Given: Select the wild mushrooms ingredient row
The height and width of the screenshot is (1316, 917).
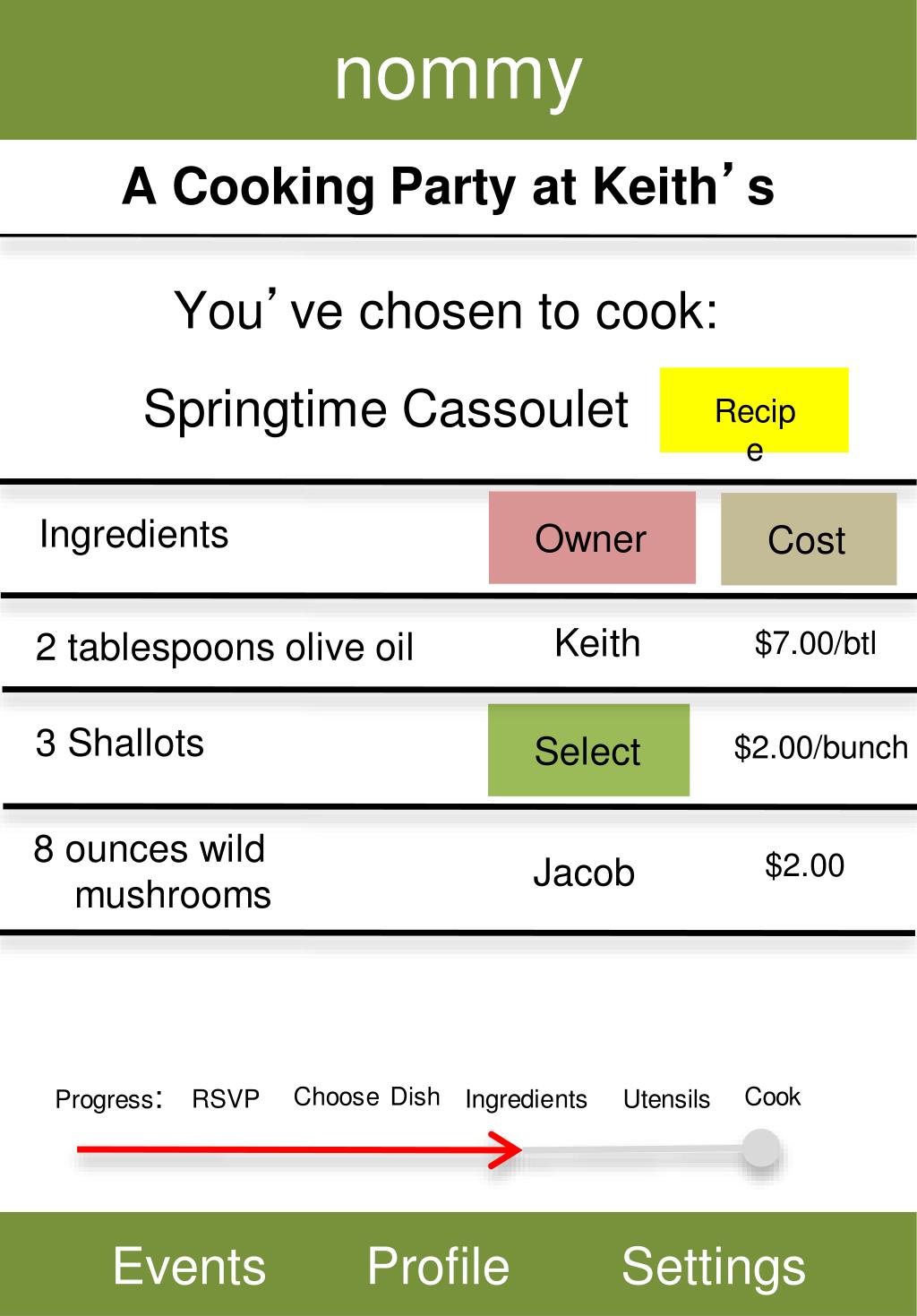Looking at the screenshot, I should 458,871.
